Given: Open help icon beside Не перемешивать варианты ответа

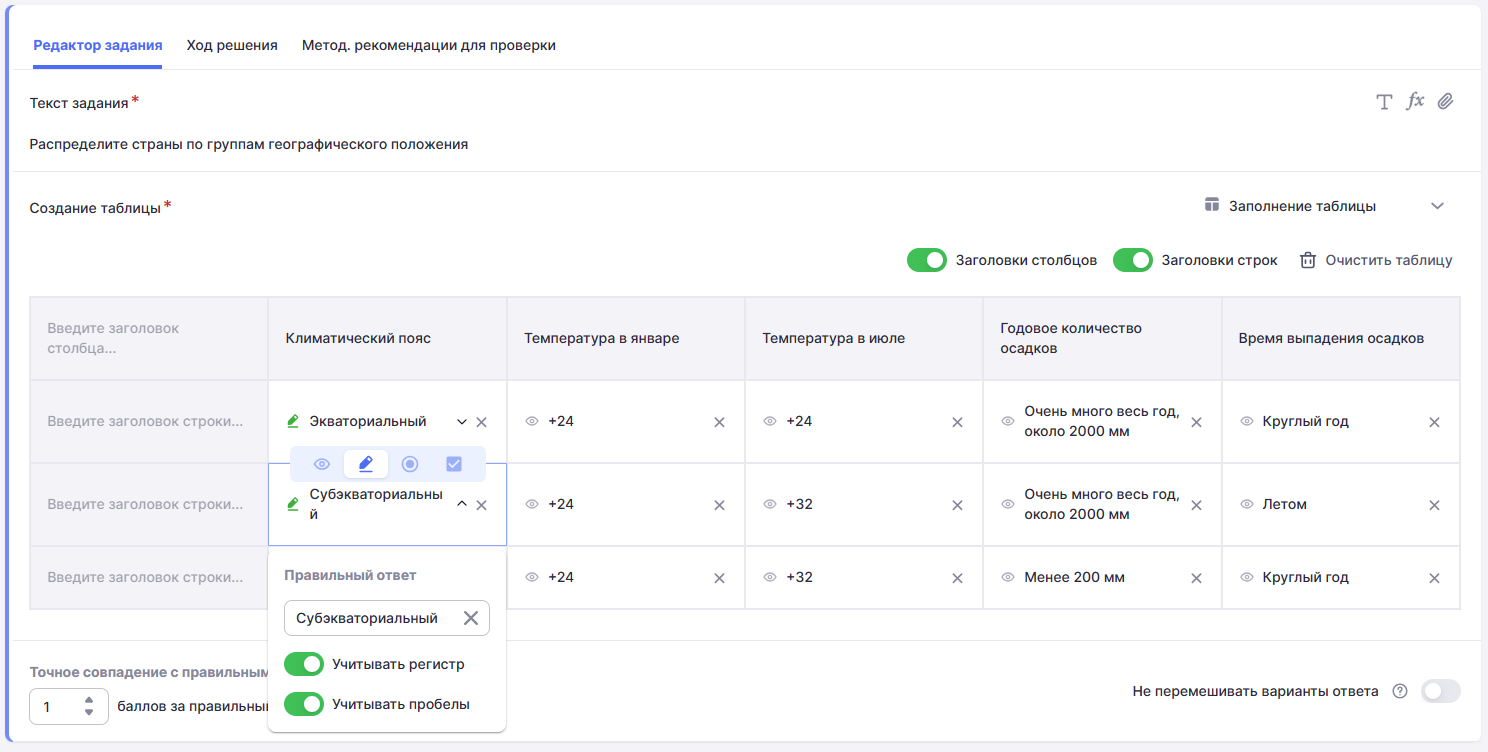Looking at the screenshot, I should pos(1400,691).
